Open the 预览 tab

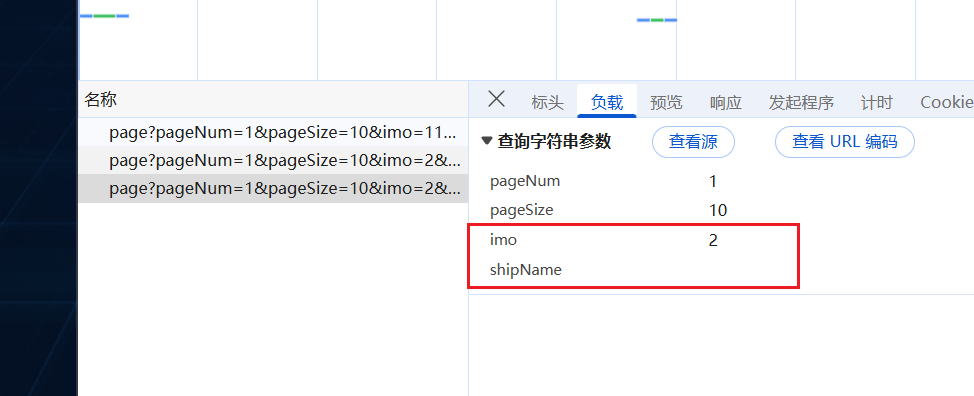(666, 102)
